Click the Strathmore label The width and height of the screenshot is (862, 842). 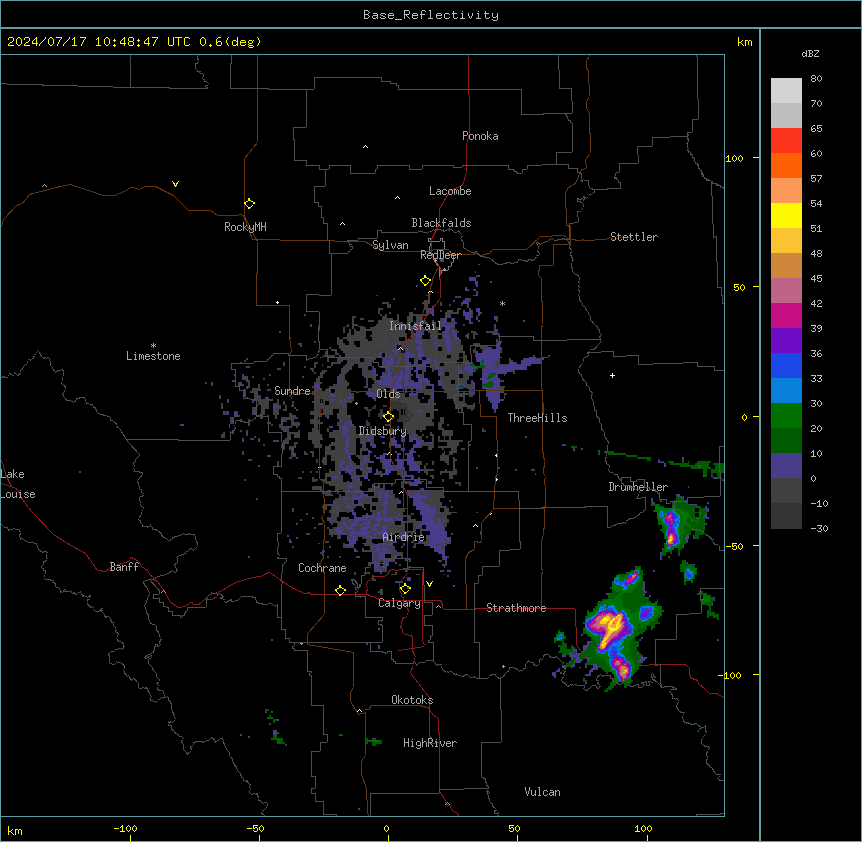(x=516, y=608)
